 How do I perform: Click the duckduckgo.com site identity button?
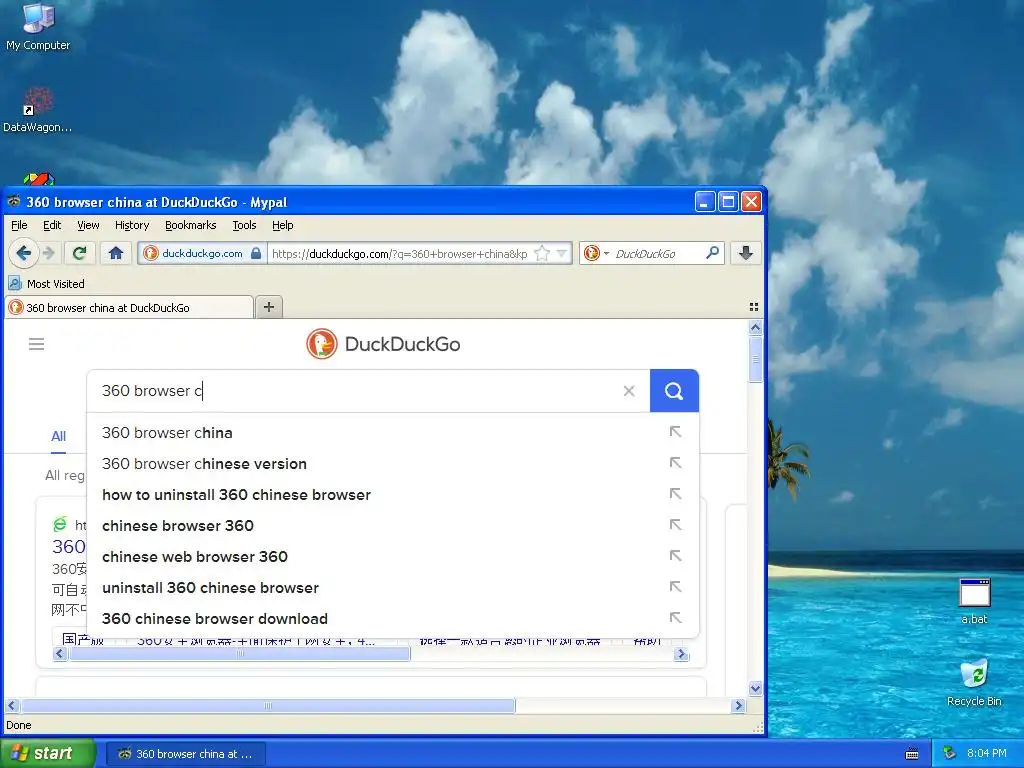coord(202,253)
